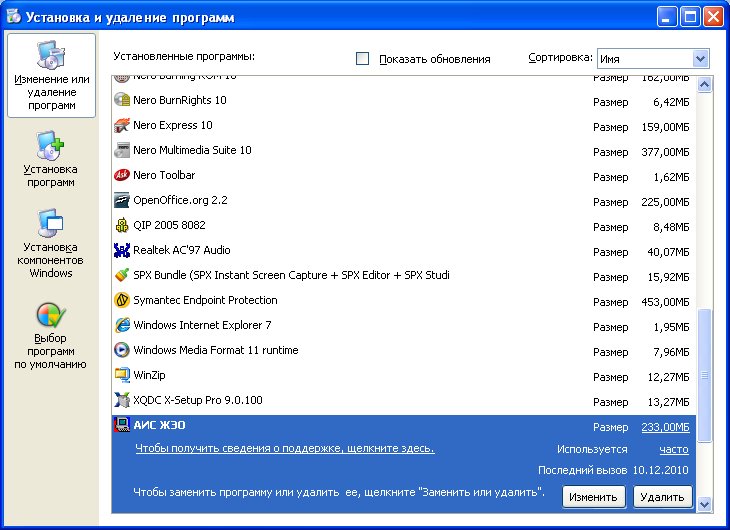The image size is (730, 530).
Task: Click the 225,00МБ size value
Action: [x=665, y=202]
